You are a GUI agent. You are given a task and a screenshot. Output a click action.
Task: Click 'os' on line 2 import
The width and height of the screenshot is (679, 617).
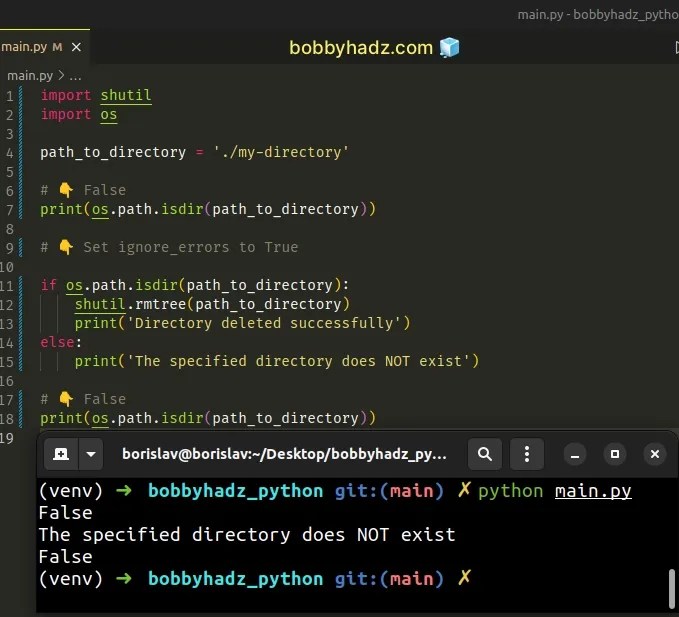click(108, 115)
